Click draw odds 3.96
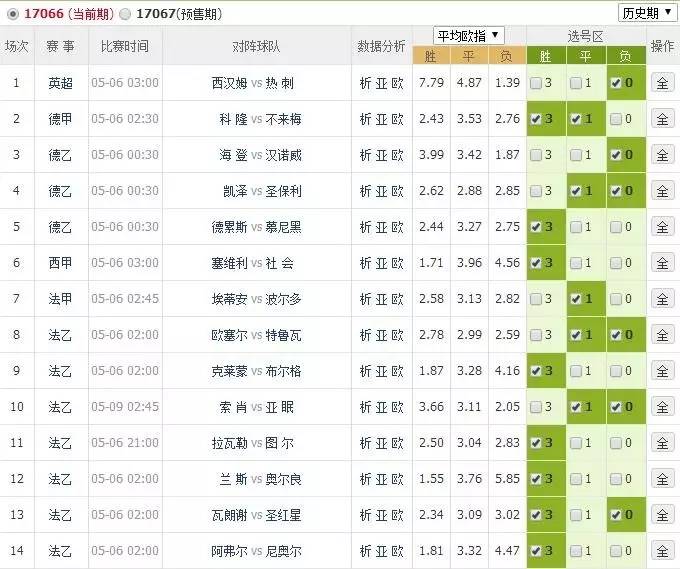The height and width of the screenshot is (569, 680). click(x=469, y=262)
